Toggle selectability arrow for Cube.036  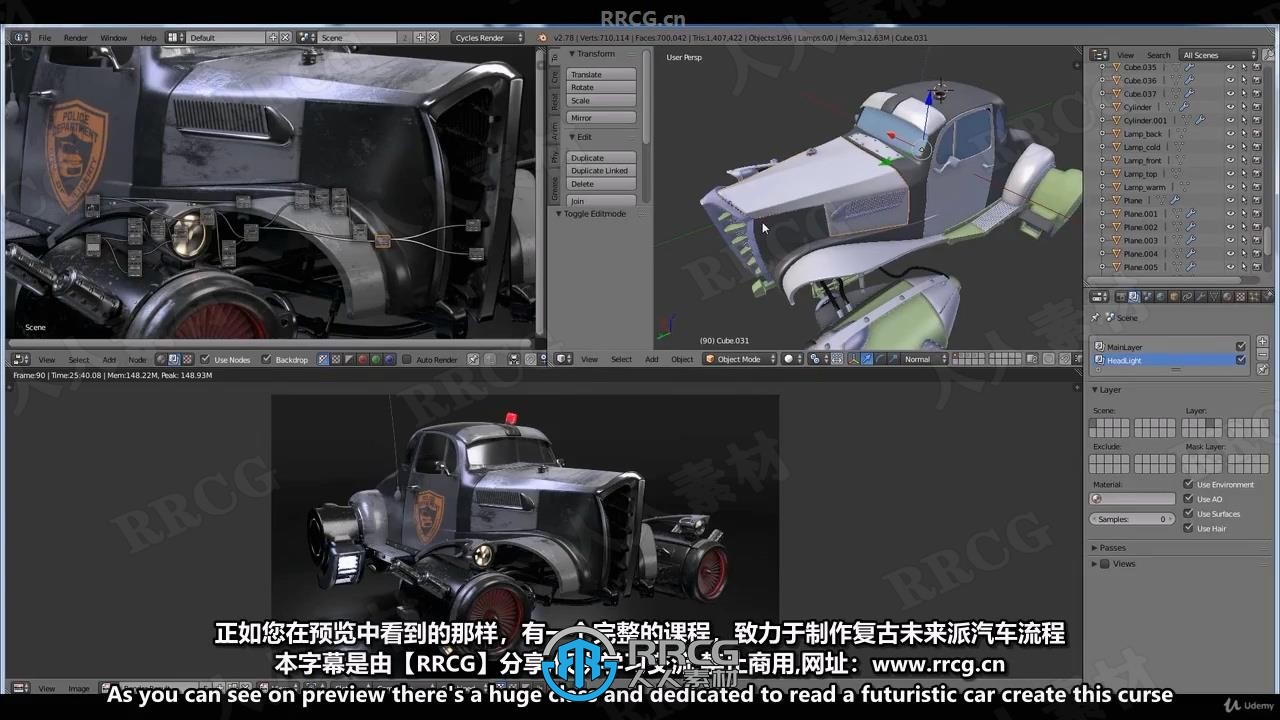(x=1244, y=80)
